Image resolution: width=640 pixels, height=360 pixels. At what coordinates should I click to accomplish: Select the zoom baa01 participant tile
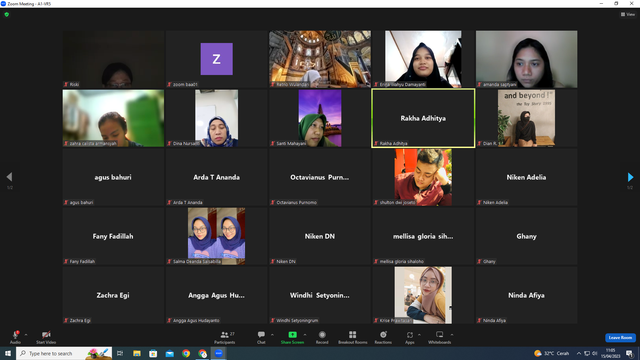216,59
